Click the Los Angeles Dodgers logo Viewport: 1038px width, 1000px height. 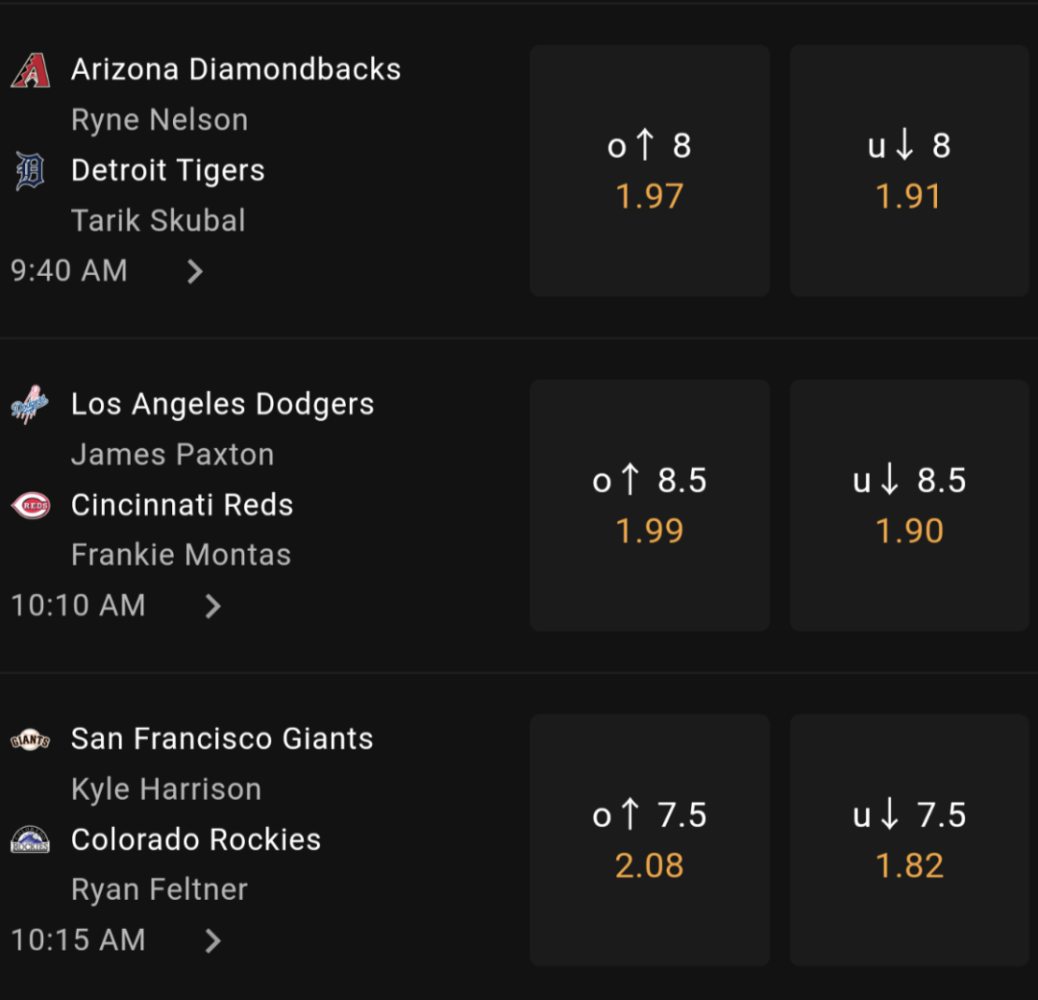pos(30,404)
